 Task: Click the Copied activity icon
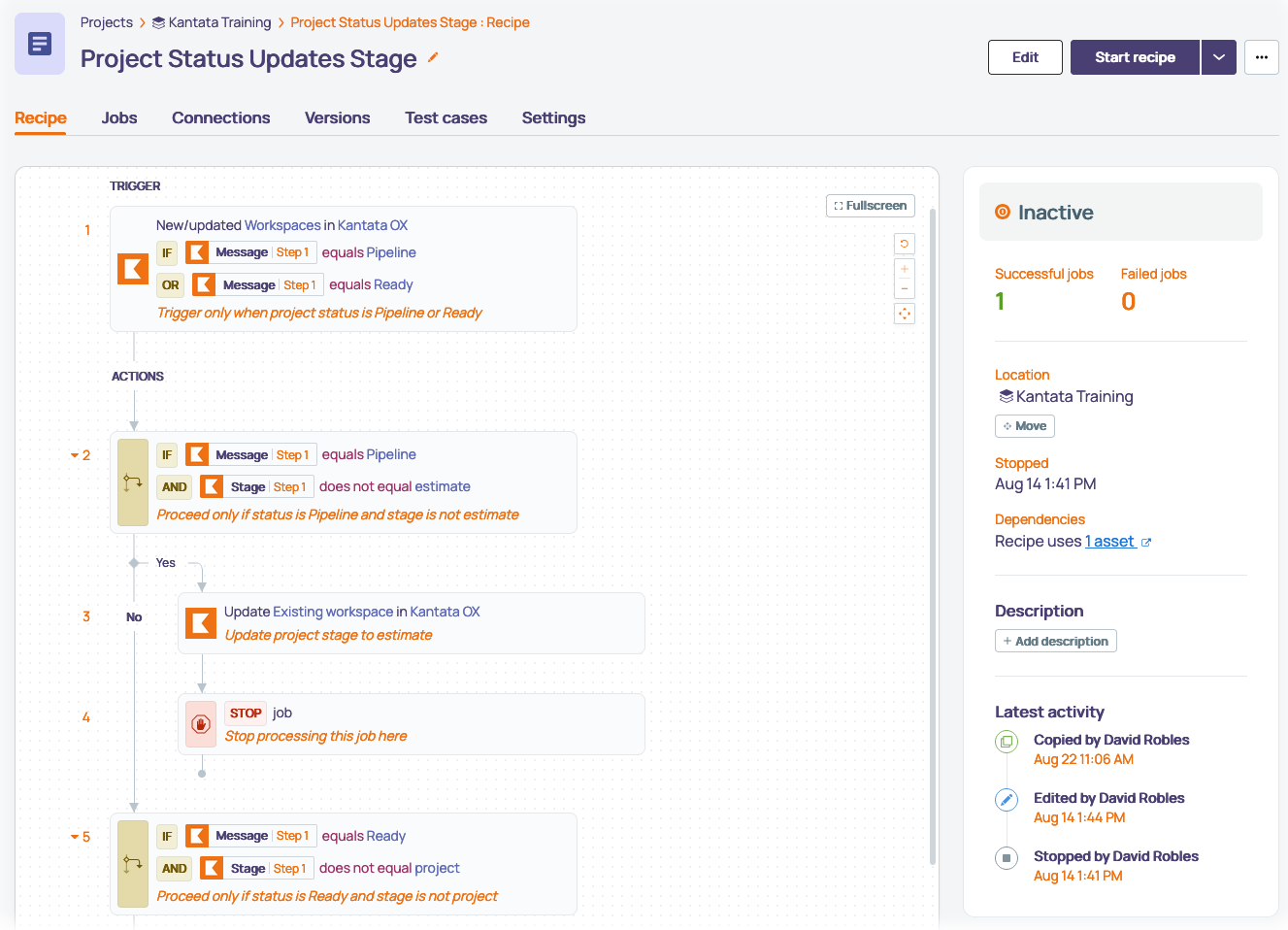1007,742
